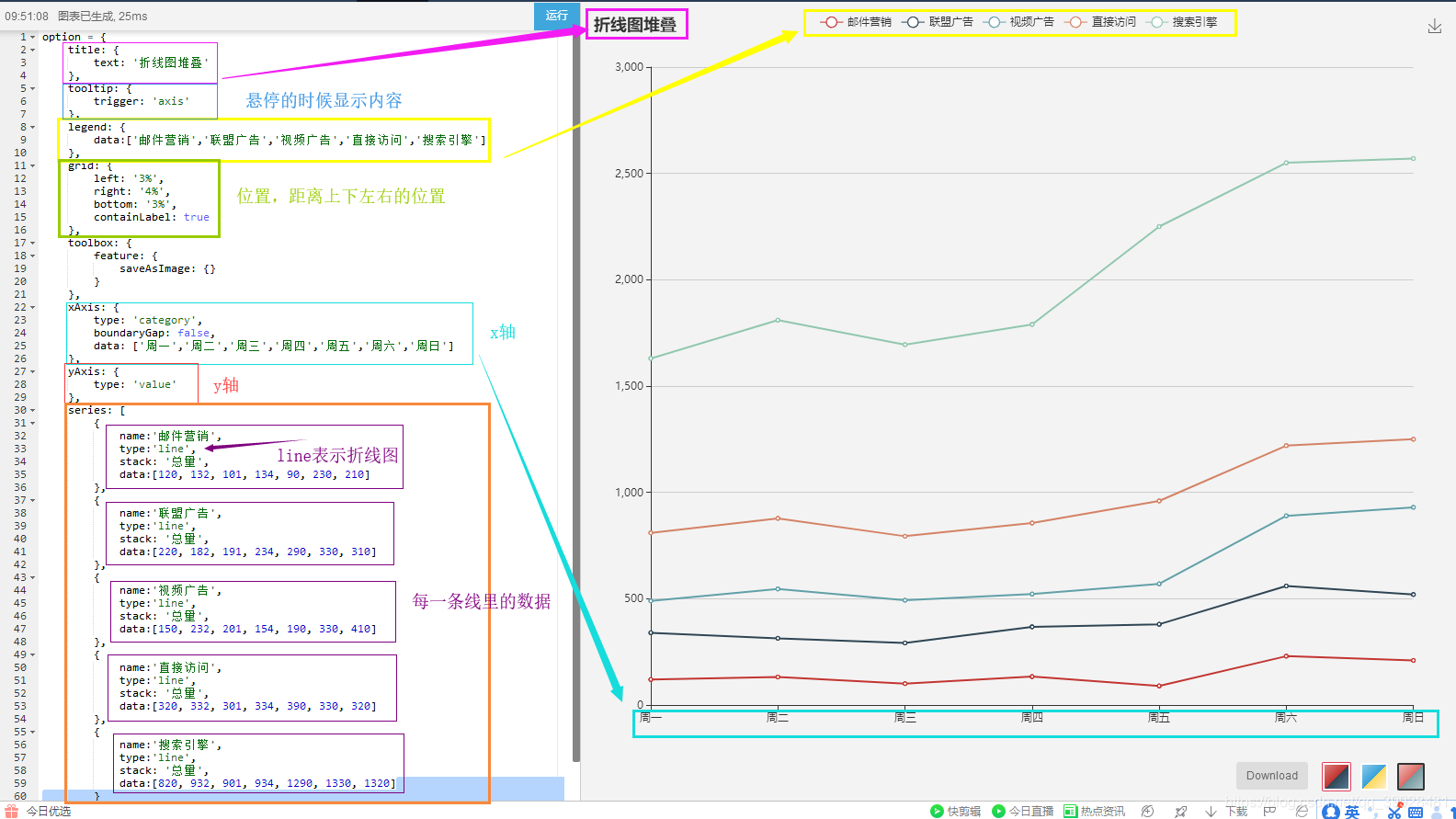This screenshot has width=1456, height=819.
Task: Click the flag icon in status bar
Action: pos(1269,811)
